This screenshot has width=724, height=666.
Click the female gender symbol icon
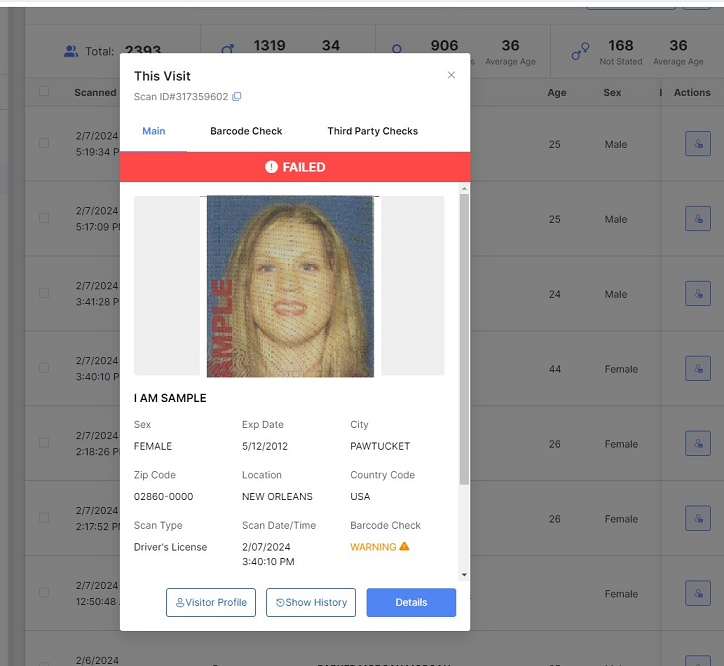[x=397, y=48]
